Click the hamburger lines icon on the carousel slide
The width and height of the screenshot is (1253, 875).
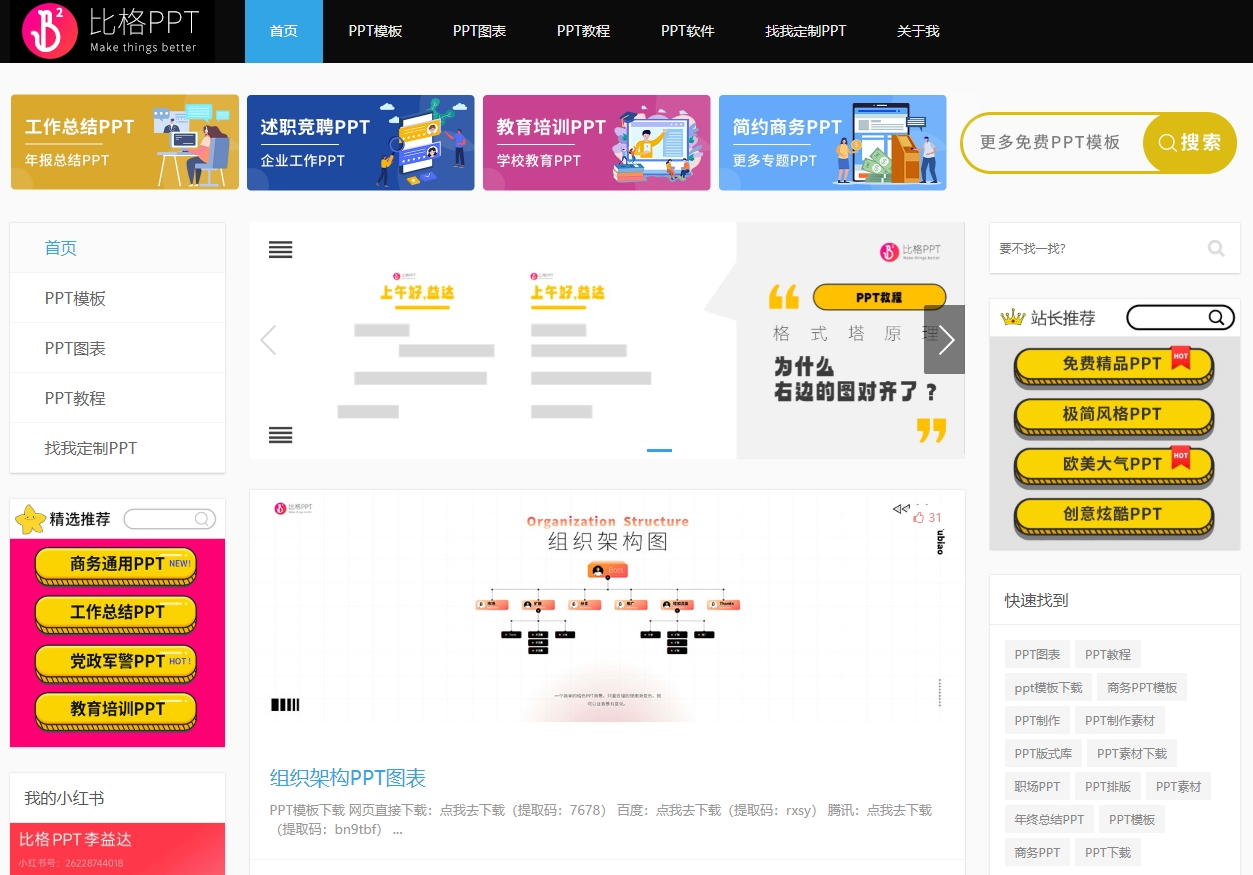coord(280,250)
